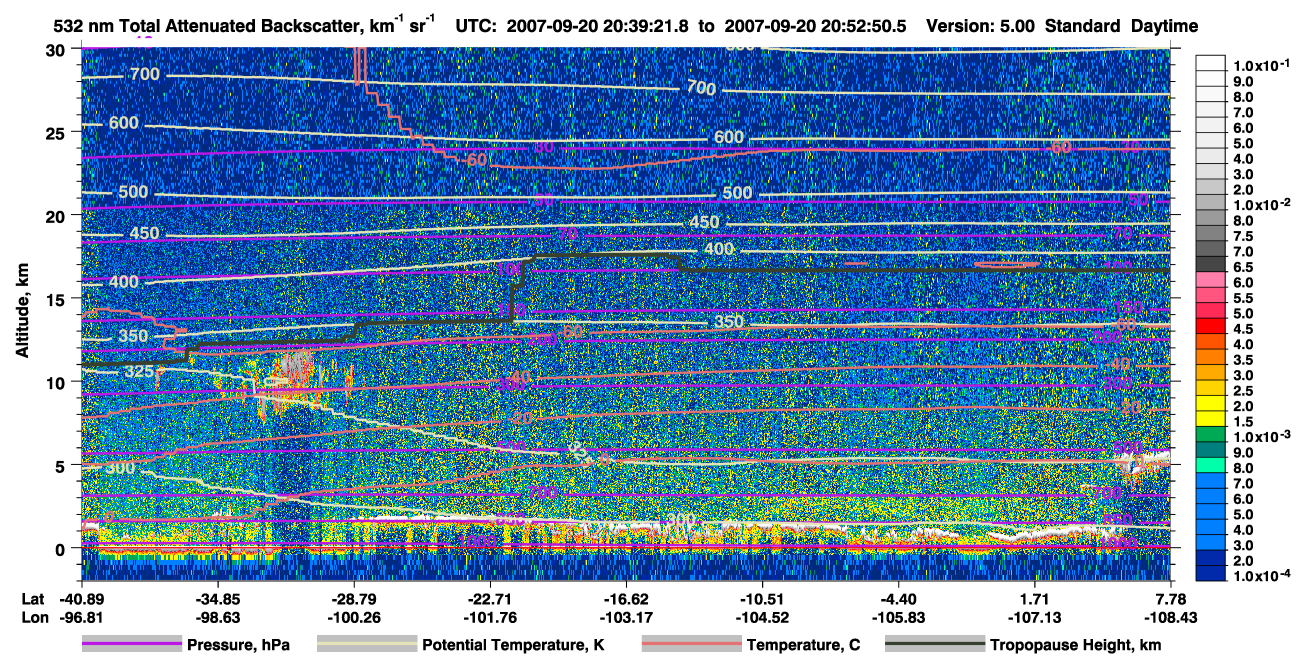1300x667 pixels.
Task: Click longitude value '-104.52'
Action: pyautogui.click(x=762, y=617)
